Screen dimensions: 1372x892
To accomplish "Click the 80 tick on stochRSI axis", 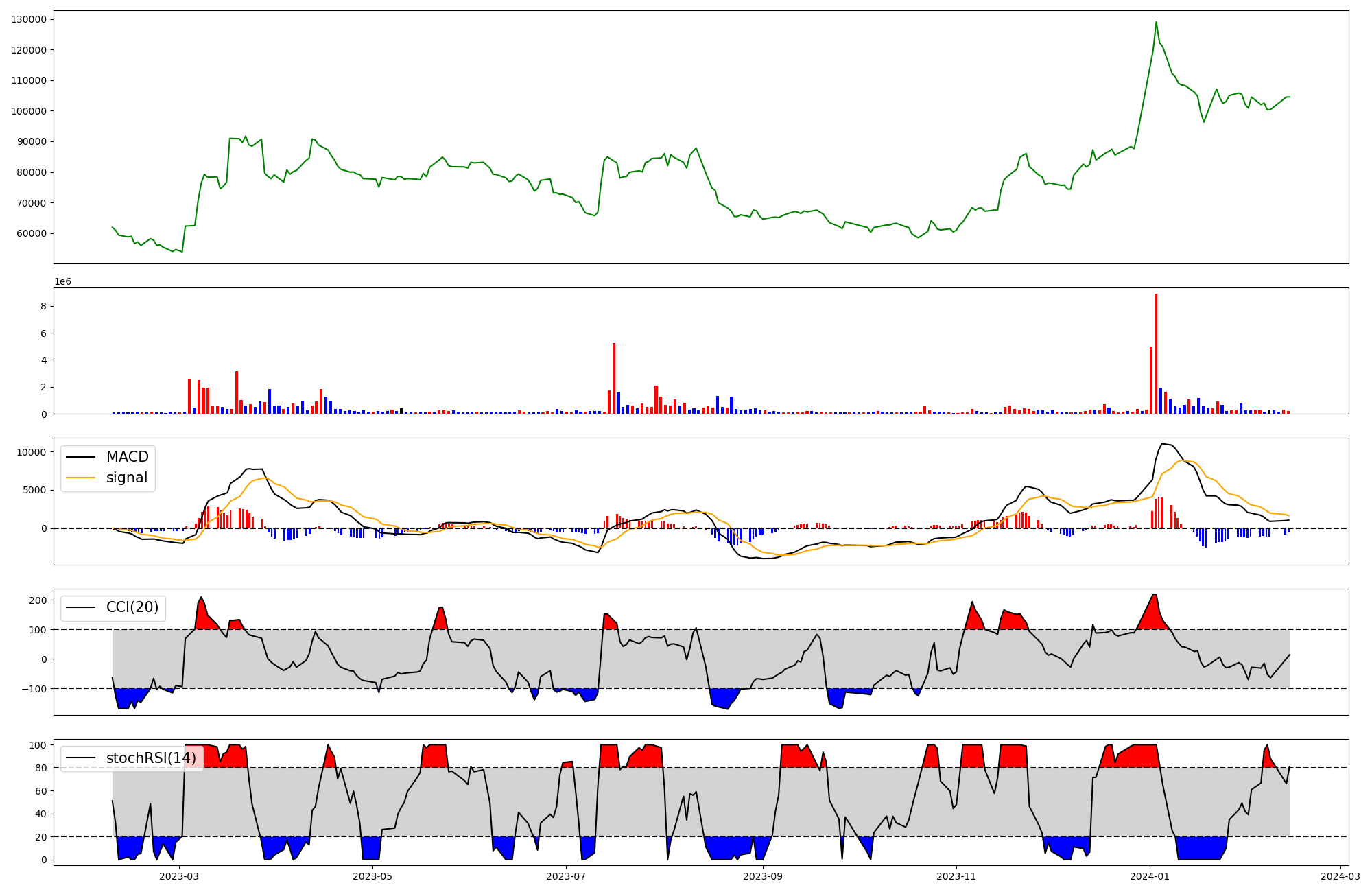I will point(43,768).
